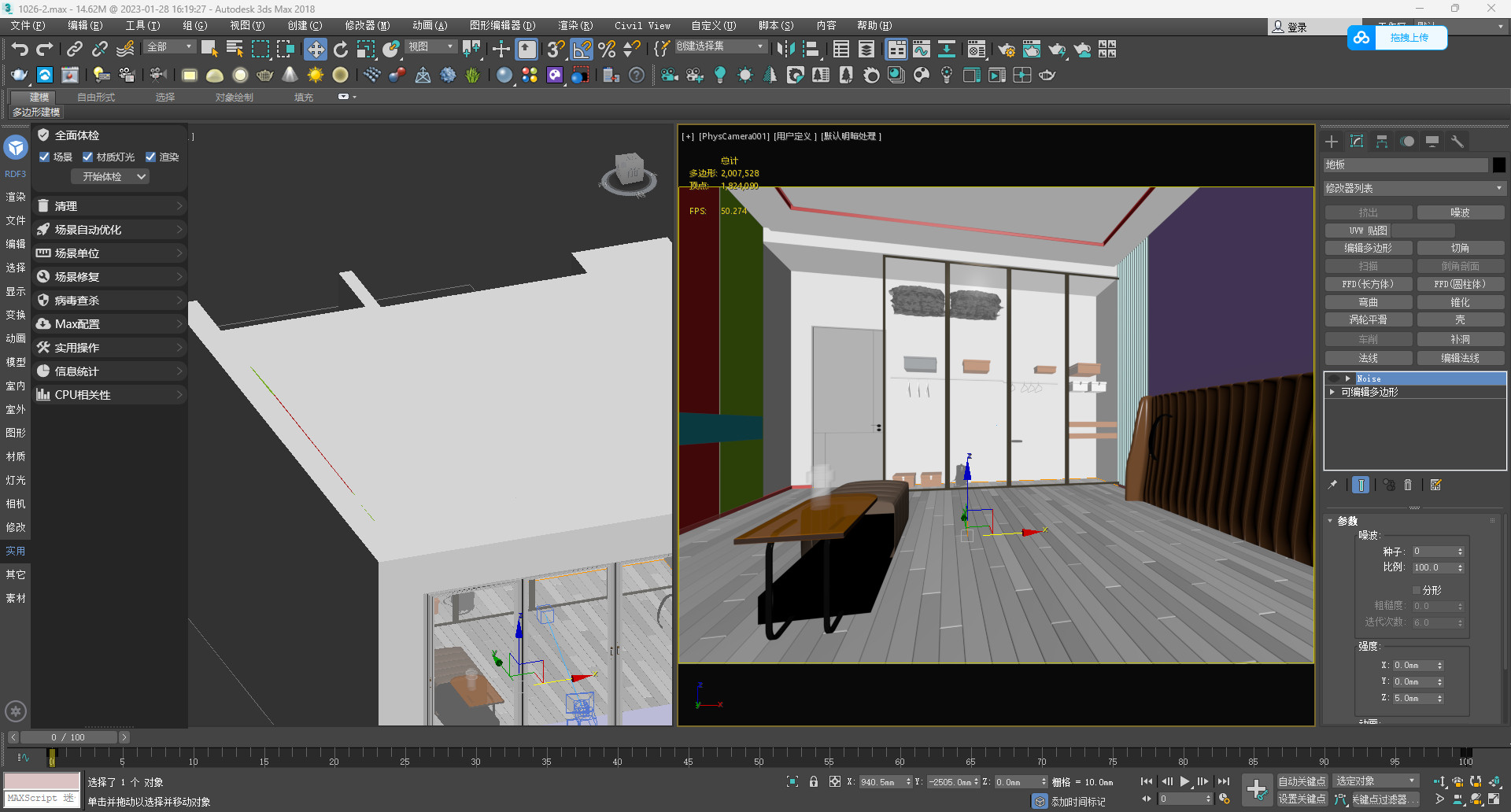Viewport: 1511px width, 812px height.
Task: Open the 文件(F) menu
Action: pos(28,25)
